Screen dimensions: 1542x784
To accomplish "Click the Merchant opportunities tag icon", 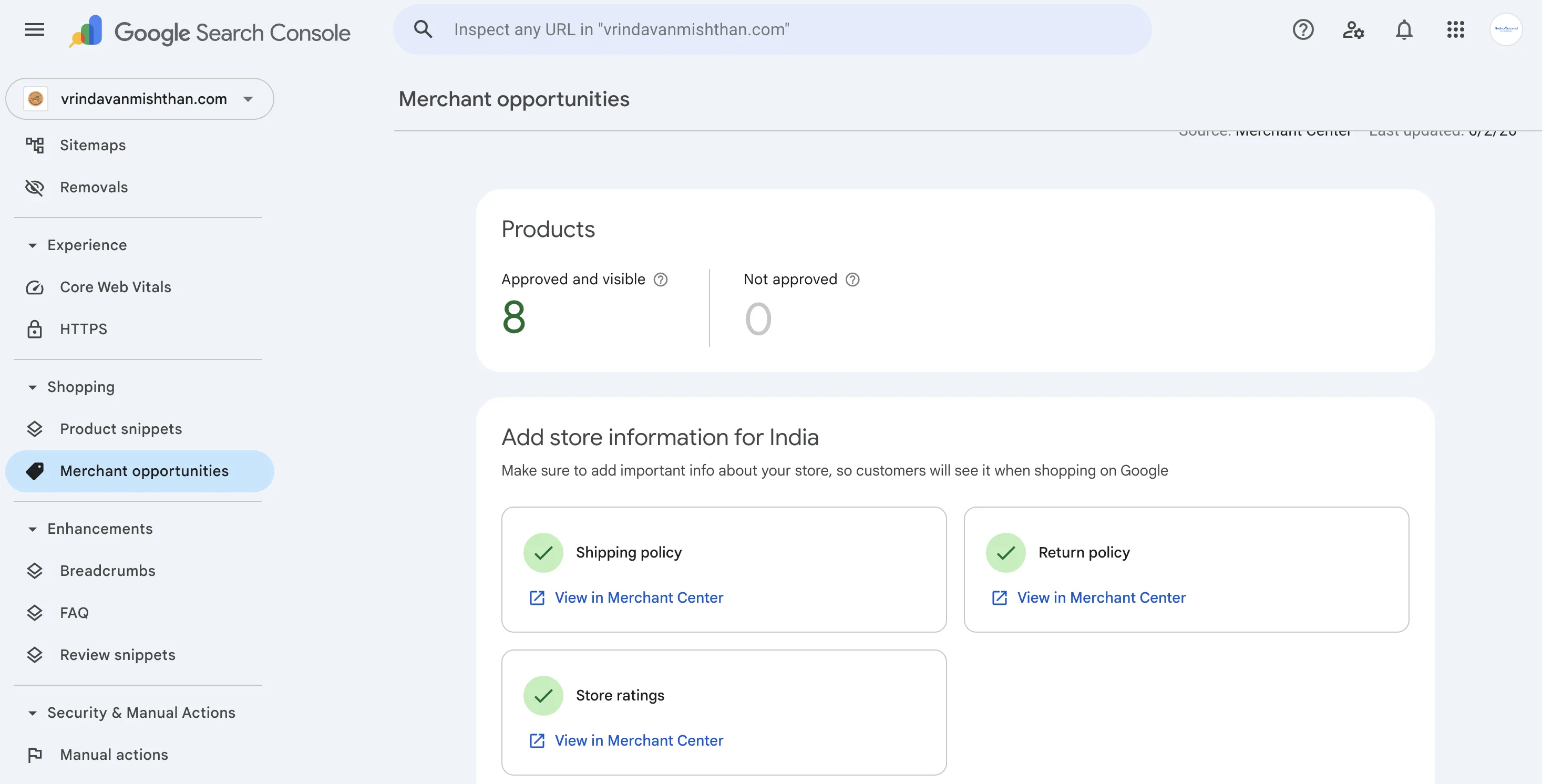I will click(x=35, y=471).
